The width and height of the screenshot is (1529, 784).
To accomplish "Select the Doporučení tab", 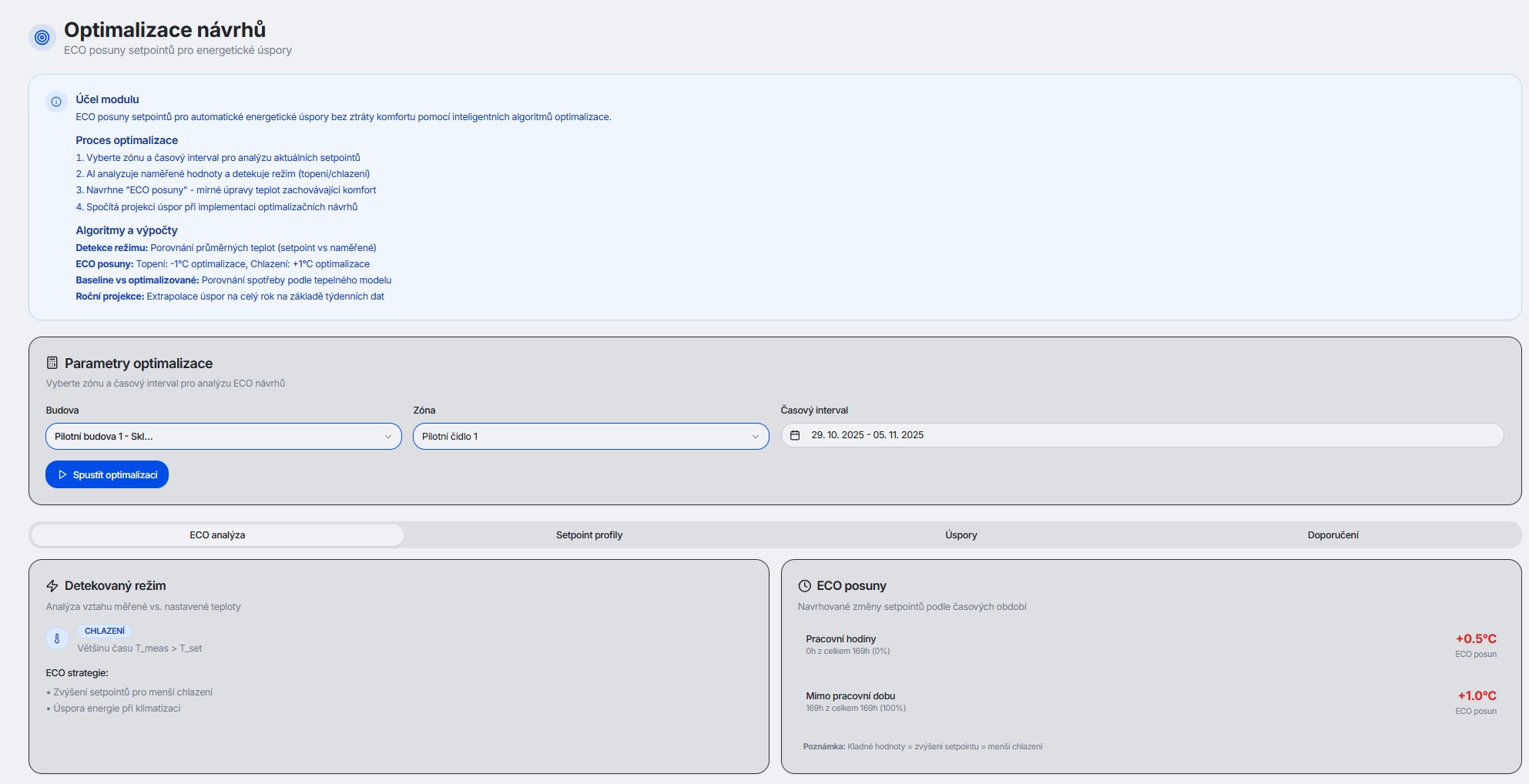I will 1333,535.
